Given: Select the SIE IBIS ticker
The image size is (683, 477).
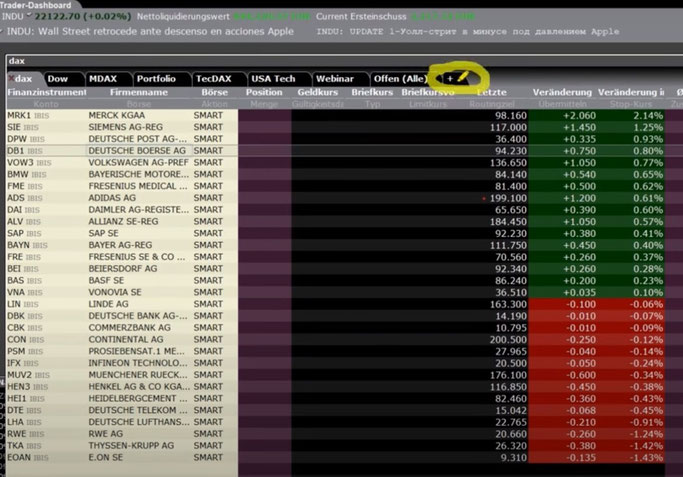Looking at the screenshot, I should (24, 127).
